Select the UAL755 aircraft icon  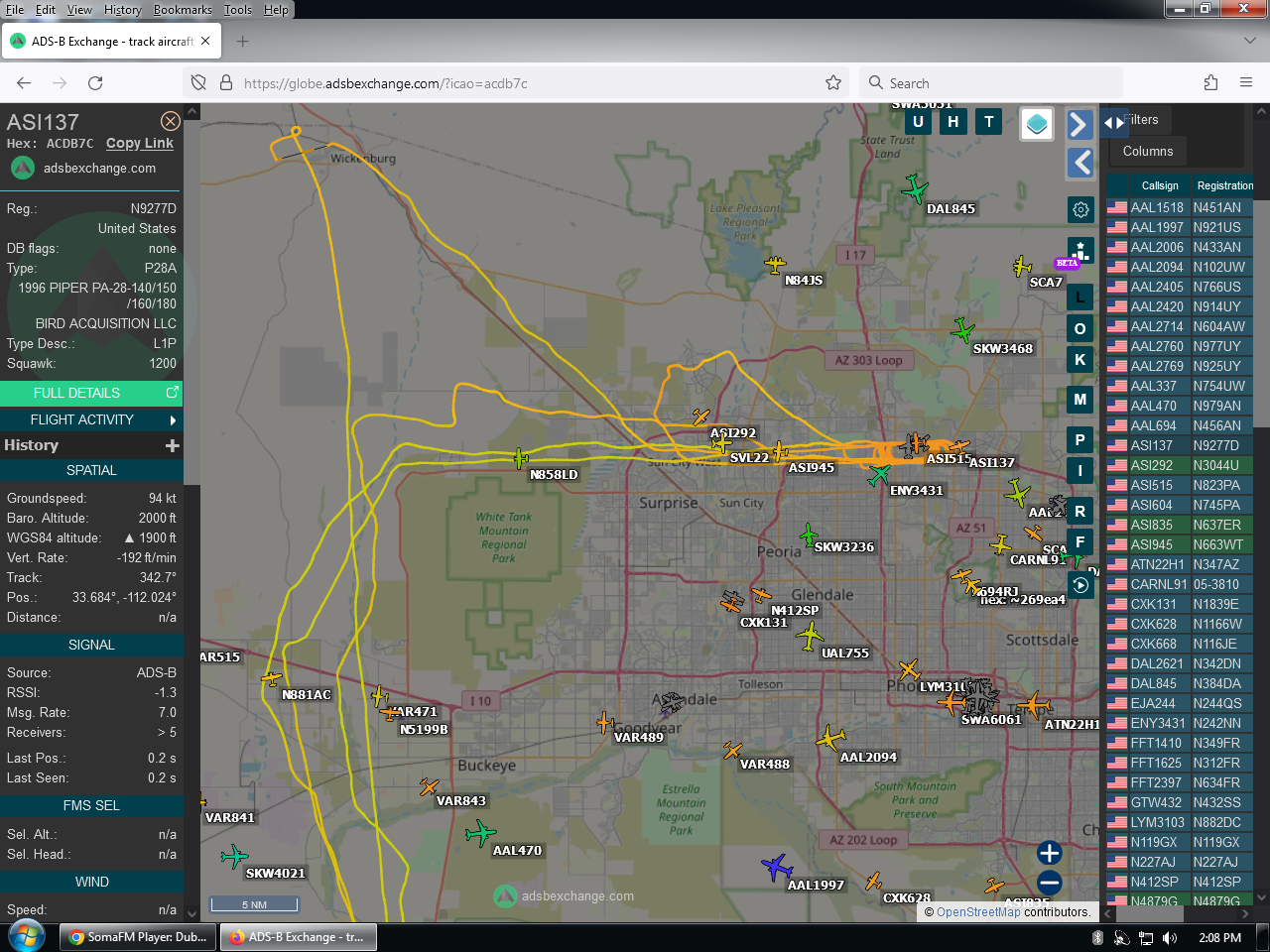pyautogui.click(x=810, y=635)
